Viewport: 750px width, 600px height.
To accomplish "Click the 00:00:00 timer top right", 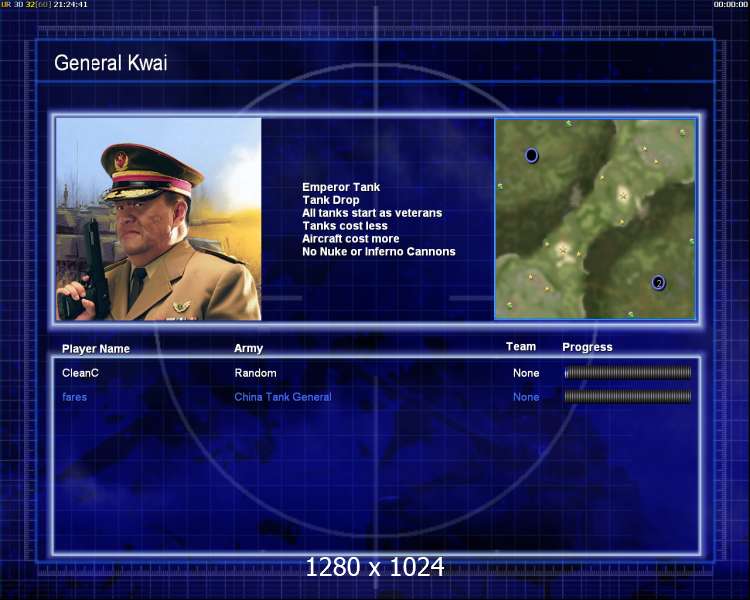I will [730, 4].
